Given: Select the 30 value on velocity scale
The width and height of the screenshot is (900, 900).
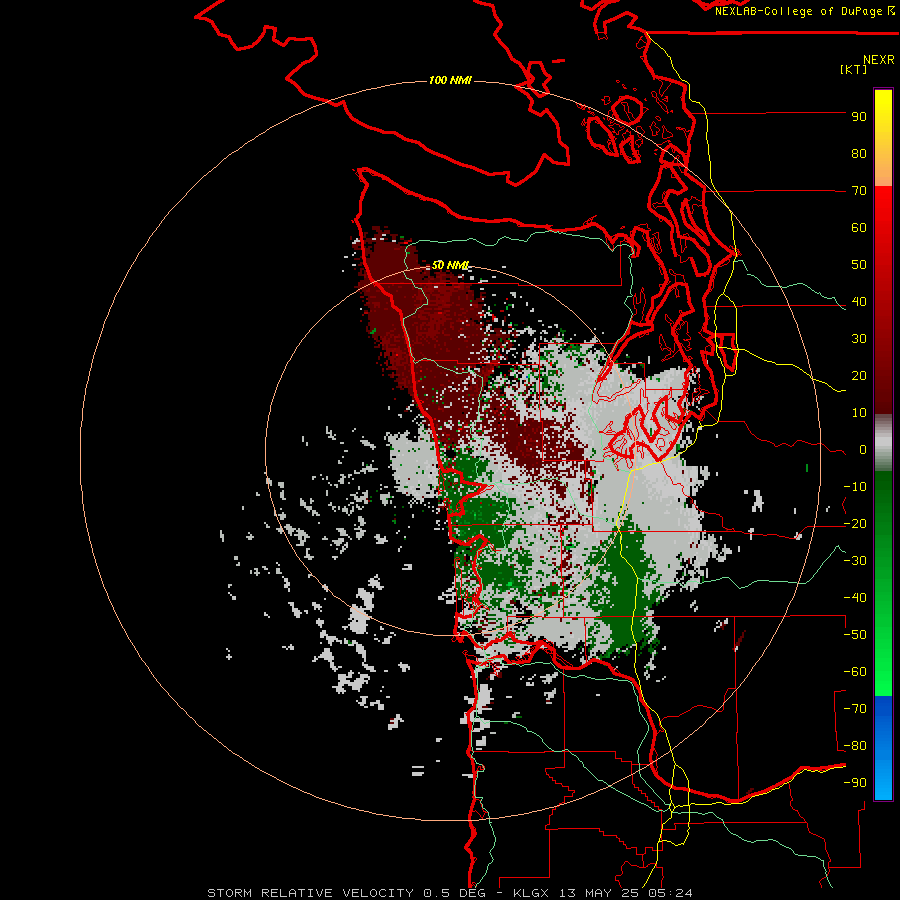Looking at the screenshot, I should (859, 339).
